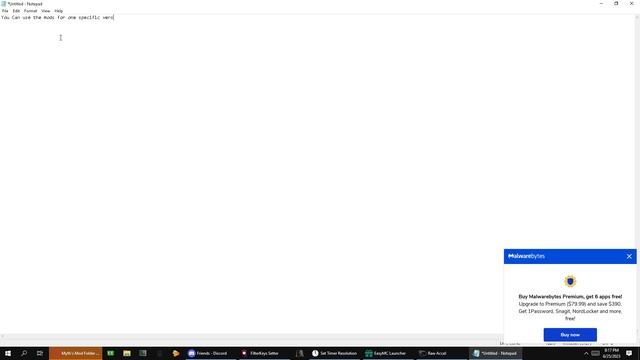This screenshot has width=640, height=360.
Task: Open the Windows Start menu
Action: tap(8, 353)
